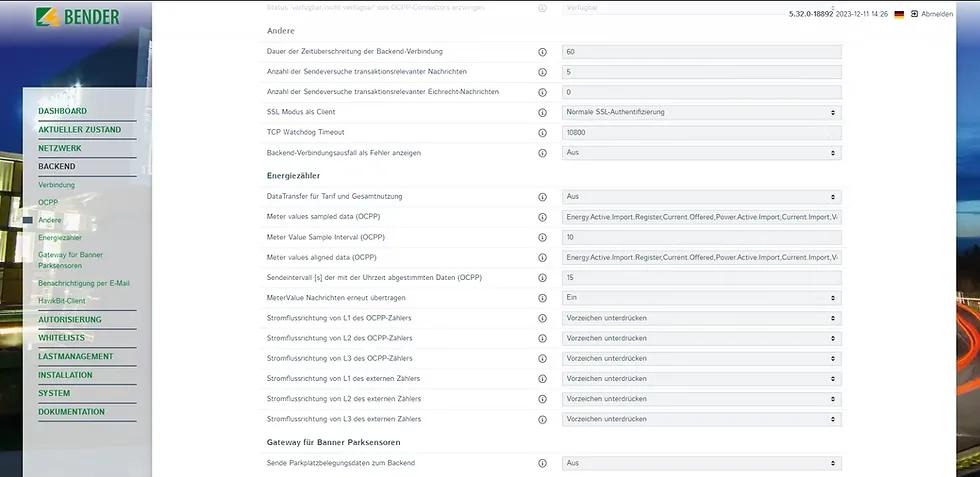This screenshot has height=477, width=980.
Task: Click Sendeintervall field showing 15
Action: click(701, 278)
